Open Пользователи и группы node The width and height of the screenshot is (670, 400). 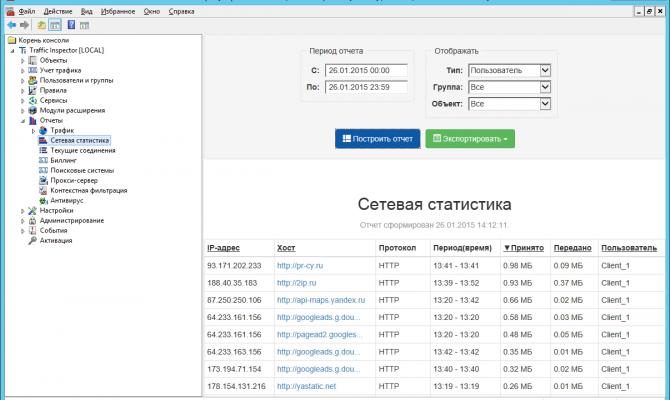pos(76,80)
